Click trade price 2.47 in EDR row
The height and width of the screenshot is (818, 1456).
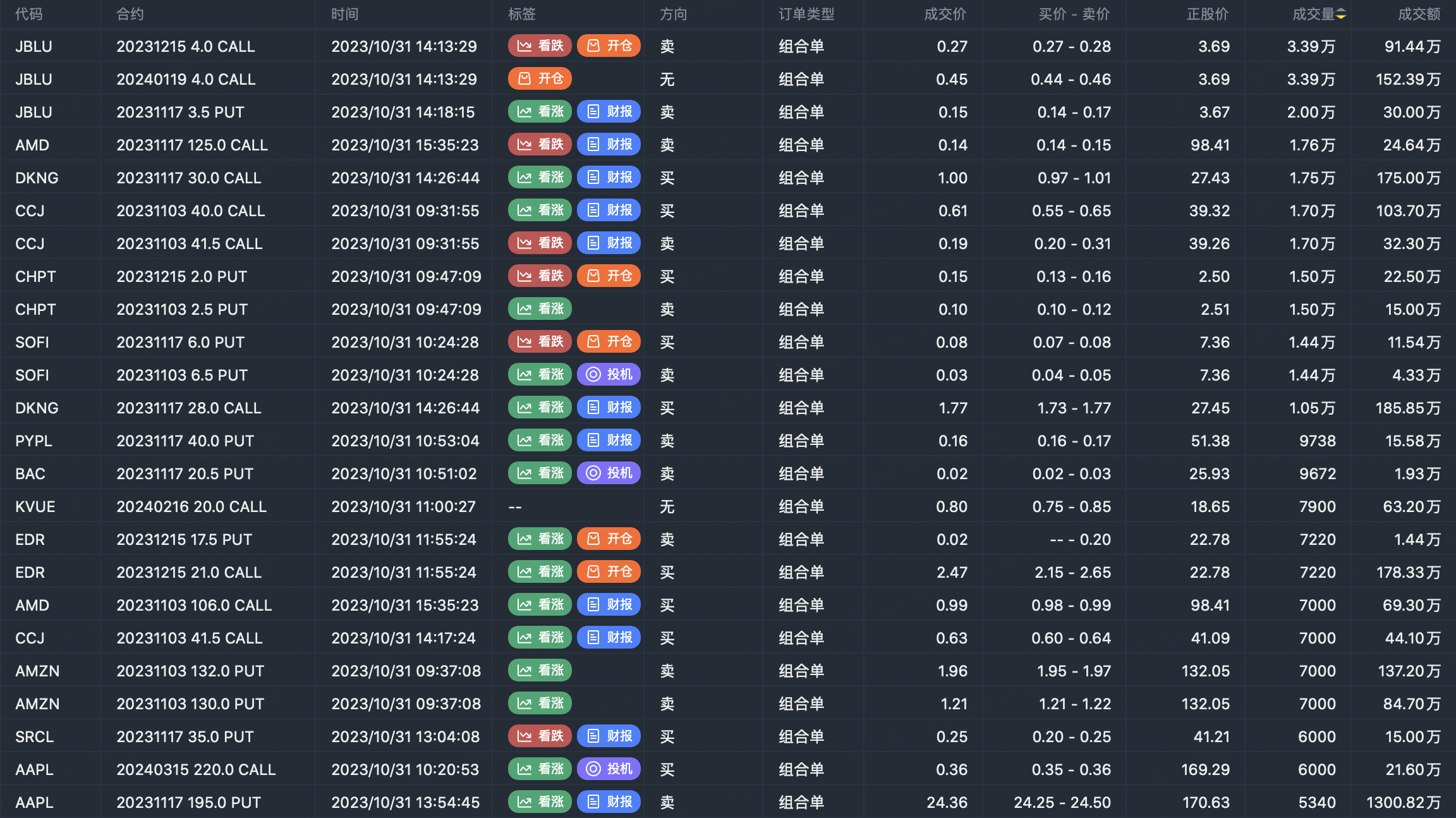[952, 572]
